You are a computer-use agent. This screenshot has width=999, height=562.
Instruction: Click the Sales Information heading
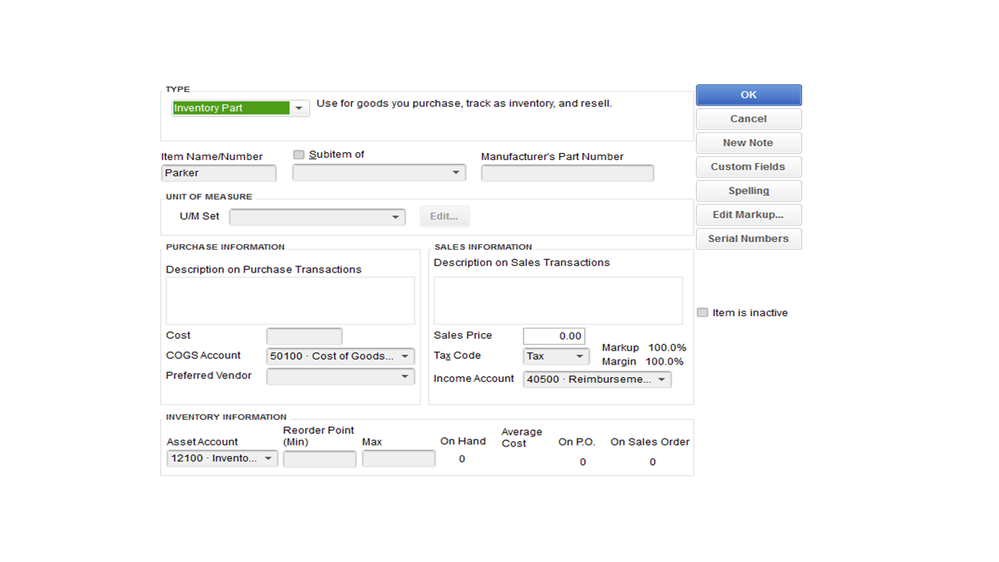(483, 247)
